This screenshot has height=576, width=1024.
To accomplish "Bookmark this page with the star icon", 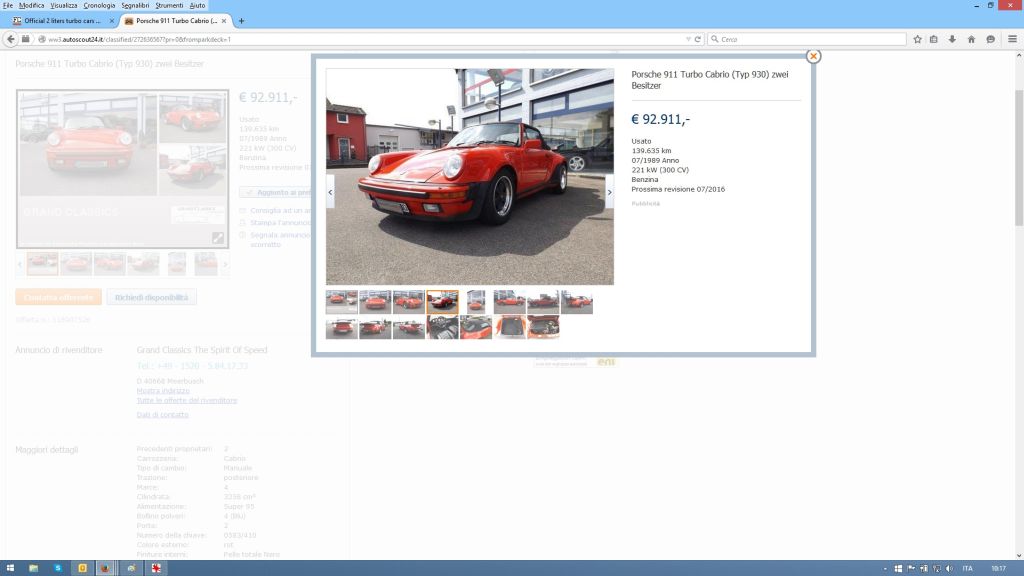I will pyautogui.click(x=917, y=39).
